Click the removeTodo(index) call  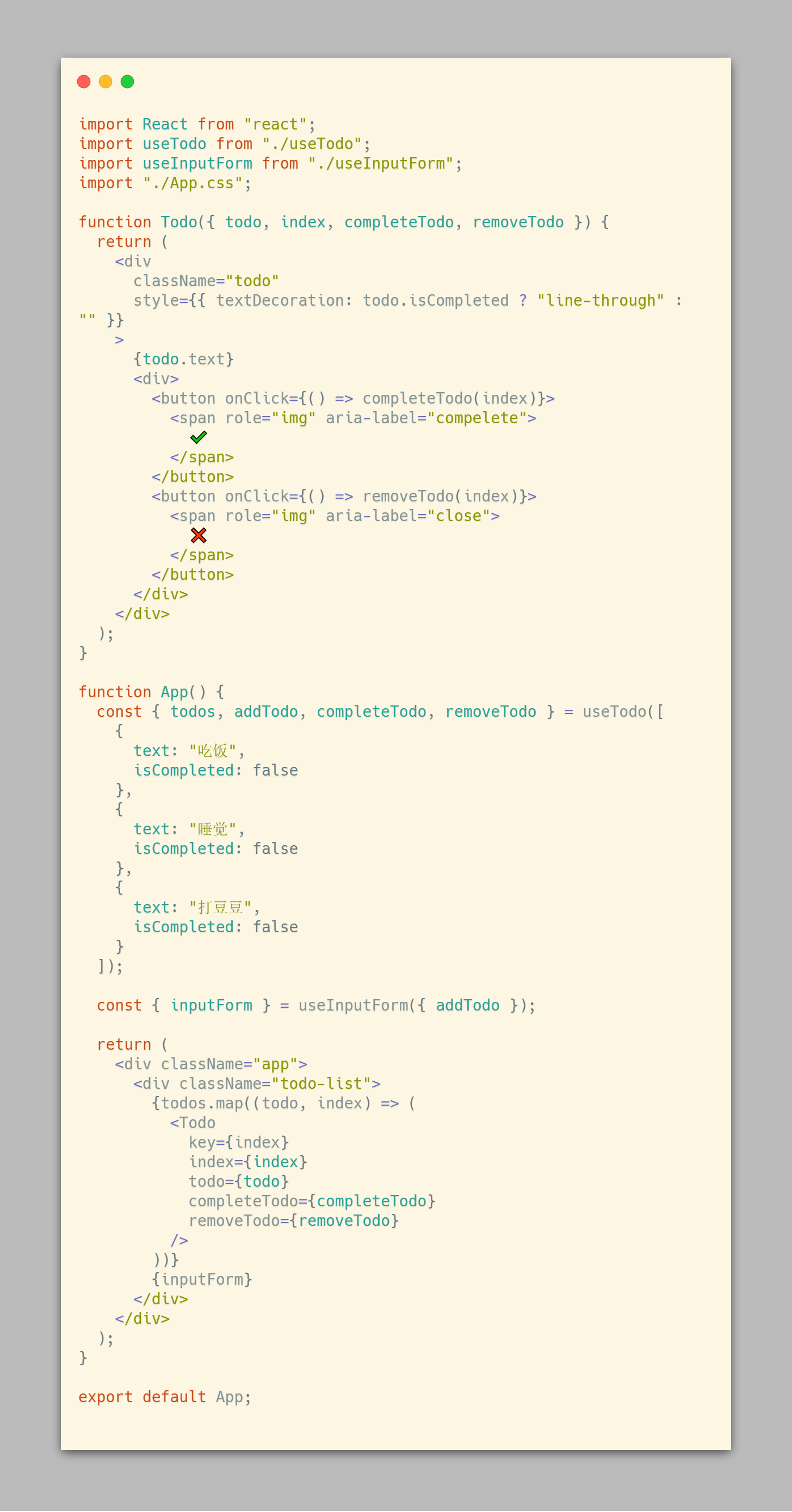(440, 497)
